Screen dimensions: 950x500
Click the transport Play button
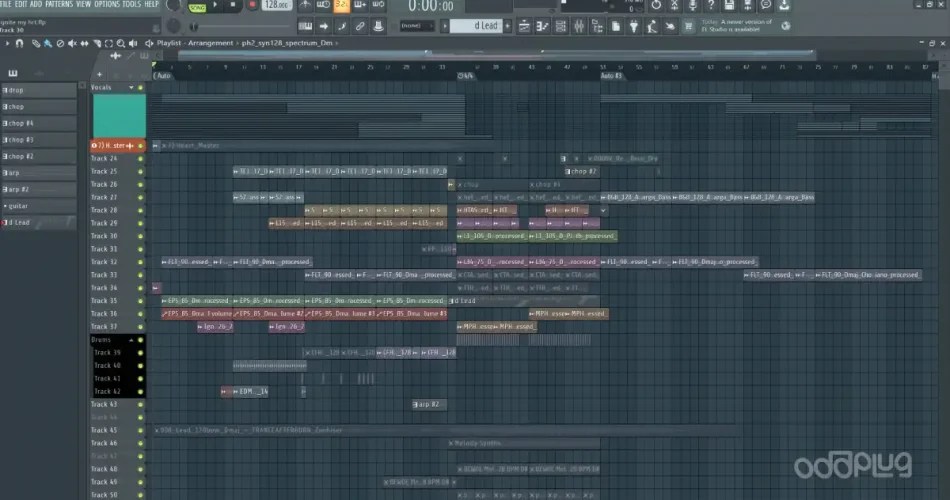[215, 5]
